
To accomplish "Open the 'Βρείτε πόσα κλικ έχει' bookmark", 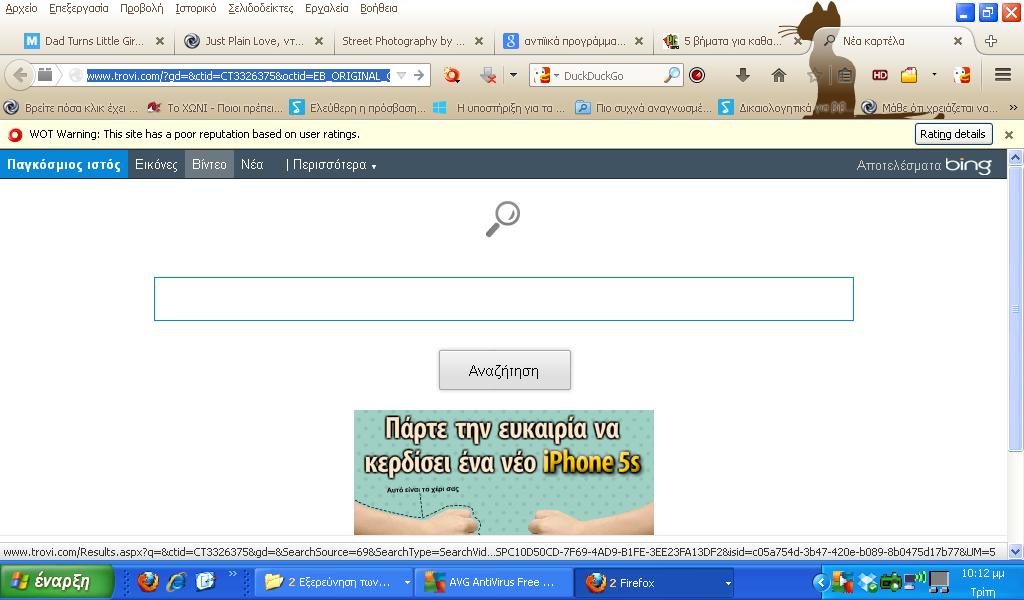I will (71, 107).
